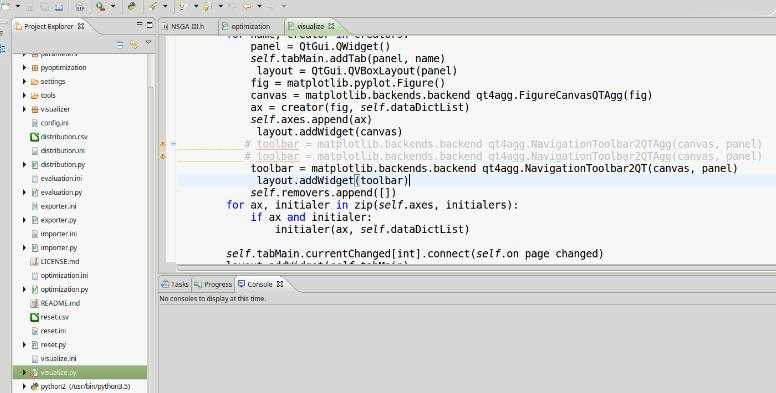Open the Progress view tab
Viewport: 776px width, 393px height.
[213, 284]
